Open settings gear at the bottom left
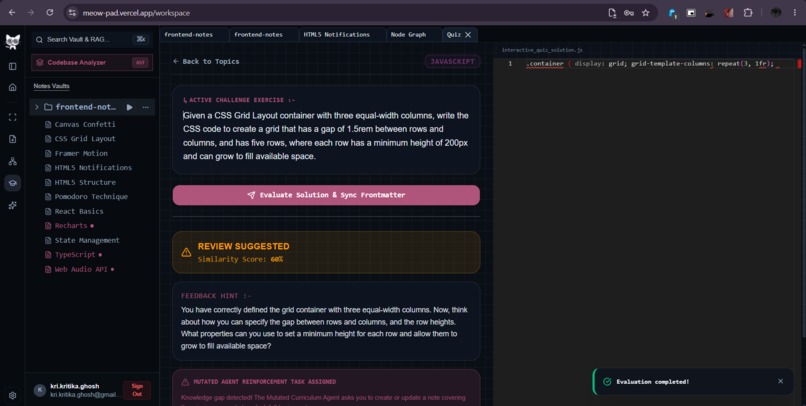The height and width of the screenshot is (406, 806). (13, 395)
